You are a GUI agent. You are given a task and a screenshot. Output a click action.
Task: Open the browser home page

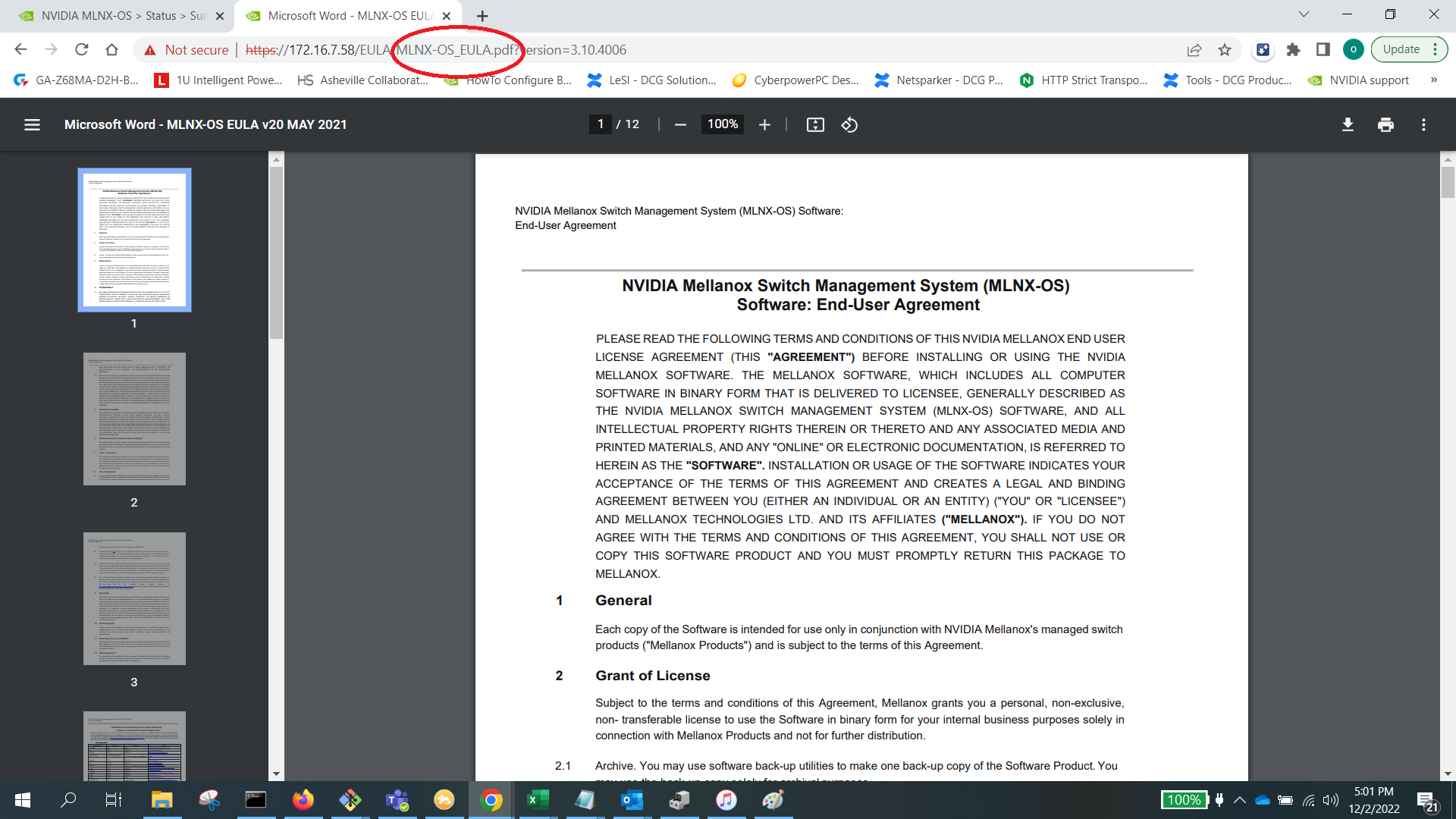coord(111,49)
